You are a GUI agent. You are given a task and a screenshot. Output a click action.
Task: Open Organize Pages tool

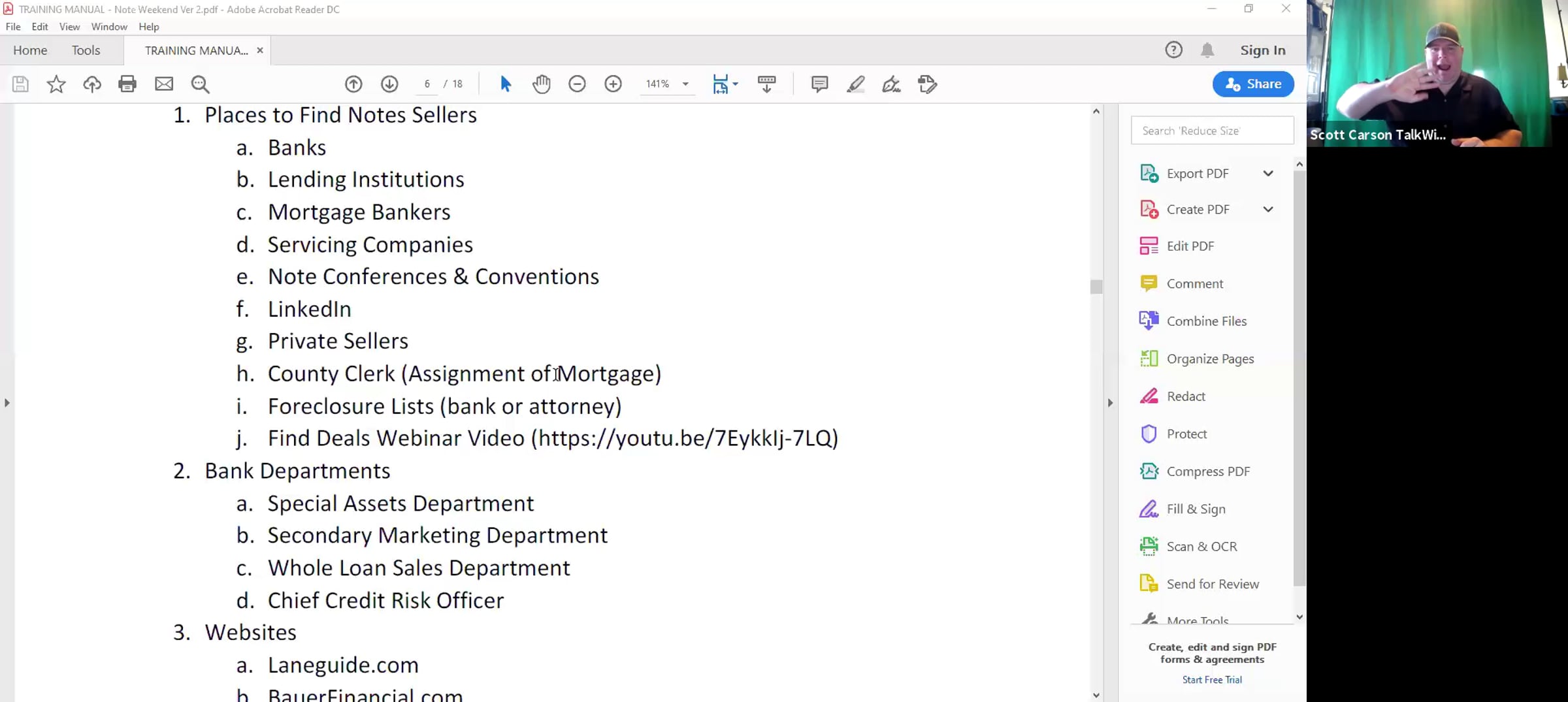[x=1210, y=359]
